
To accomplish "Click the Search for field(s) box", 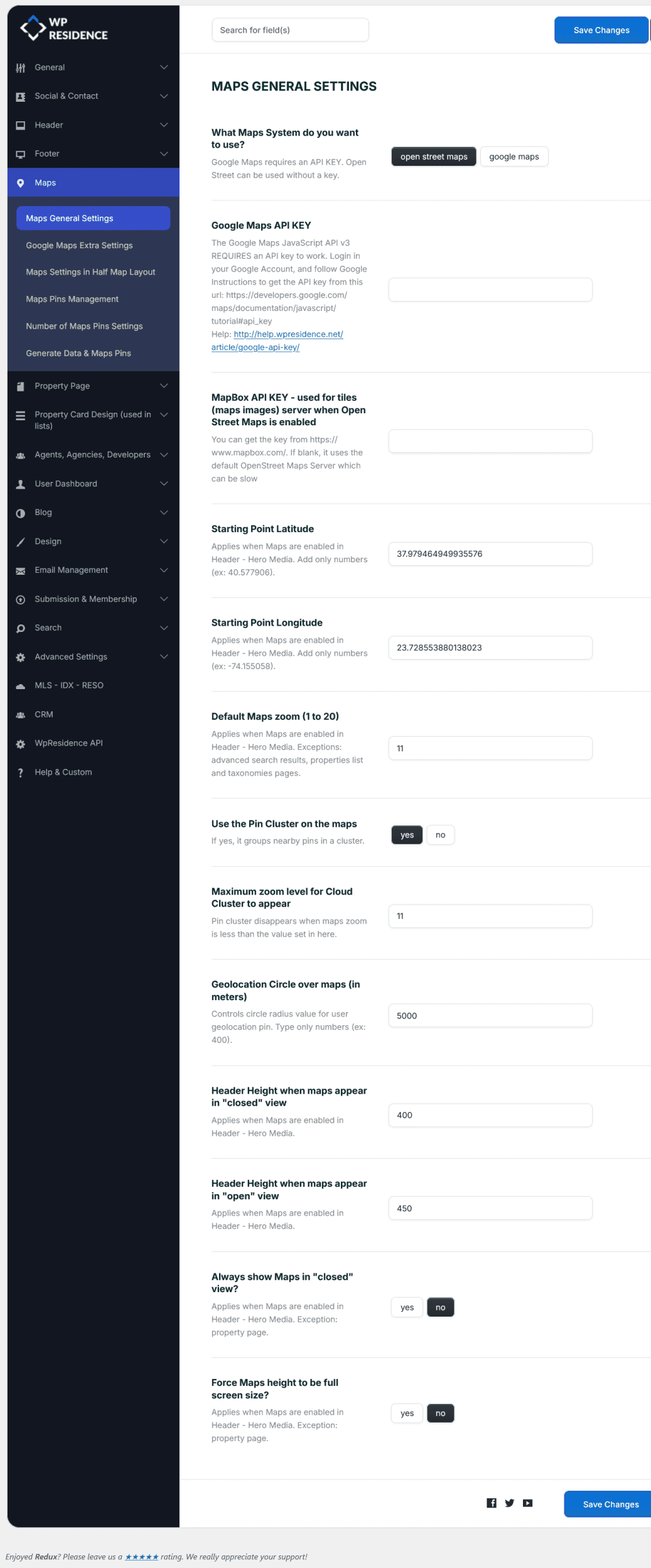I will [x=290, y=30].
